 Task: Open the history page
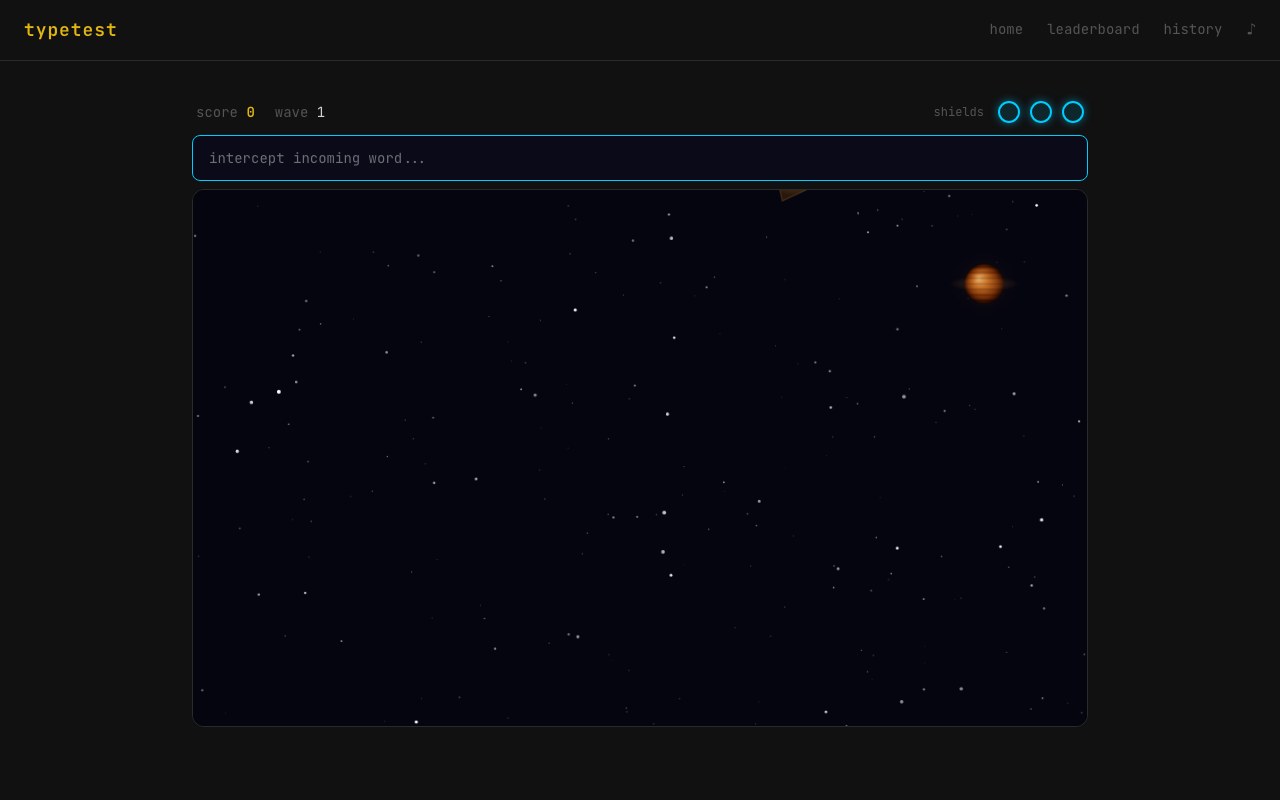point(1192,30)
